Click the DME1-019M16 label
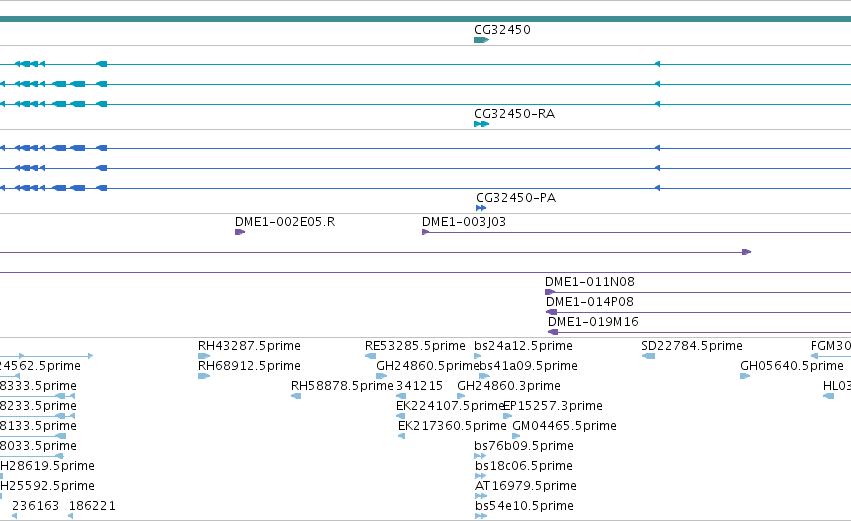 coord(593,322)
